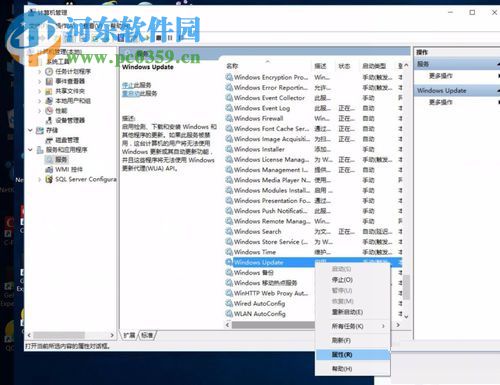Select the Windows Presentation Foundation row
Viewport: 500px width, 385px height.
point(313,201)
